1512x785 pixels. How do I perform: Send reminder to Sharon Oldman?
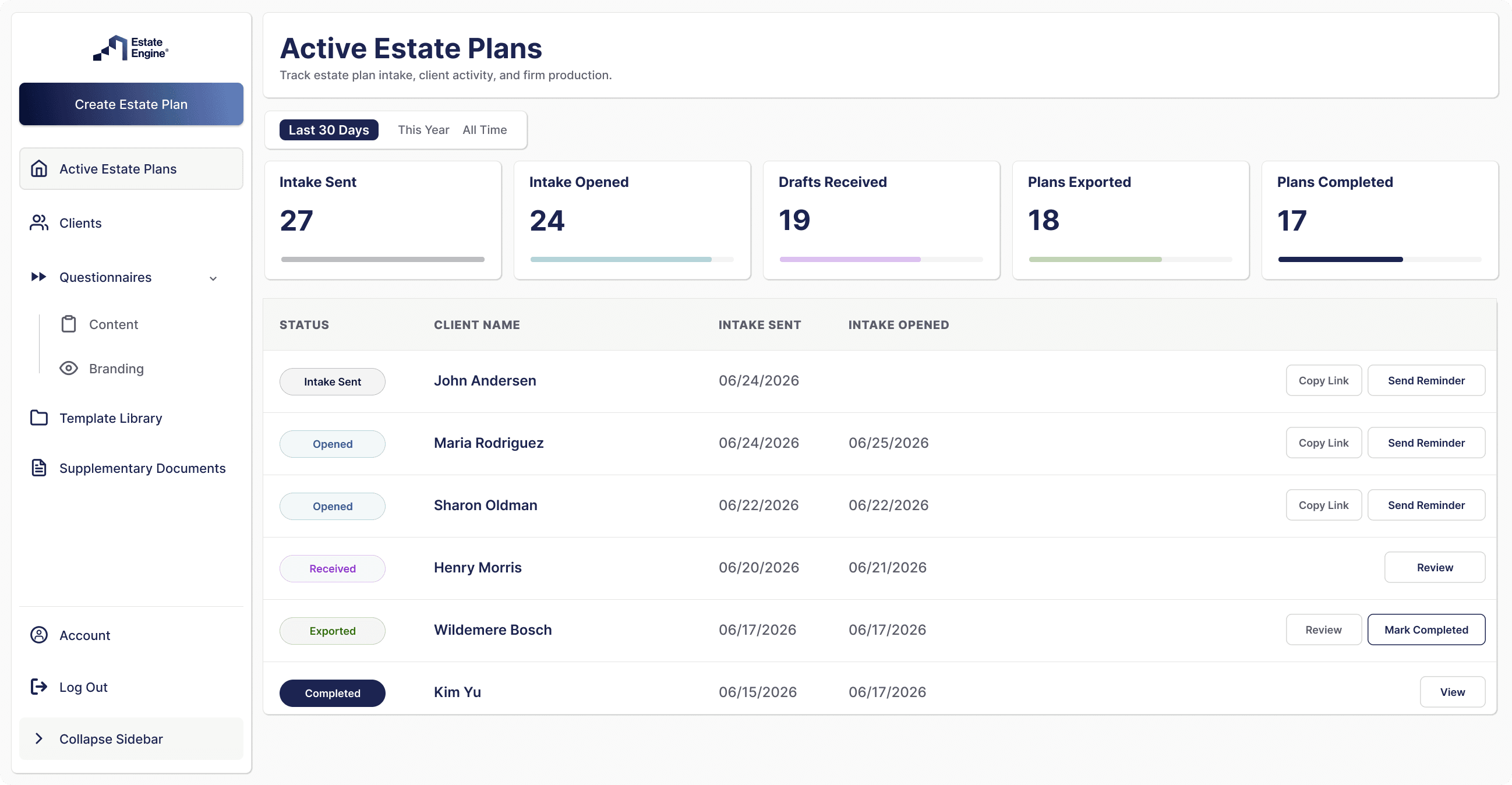click(1426, 504)
